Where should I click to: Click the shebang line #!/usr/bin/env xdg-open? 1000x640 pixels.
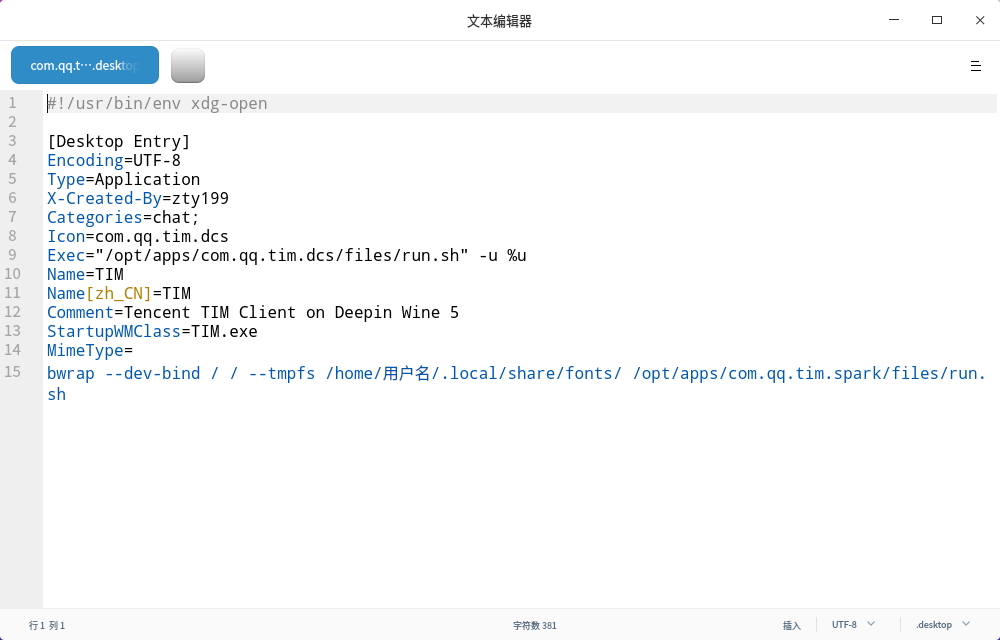tap(158, 104)
